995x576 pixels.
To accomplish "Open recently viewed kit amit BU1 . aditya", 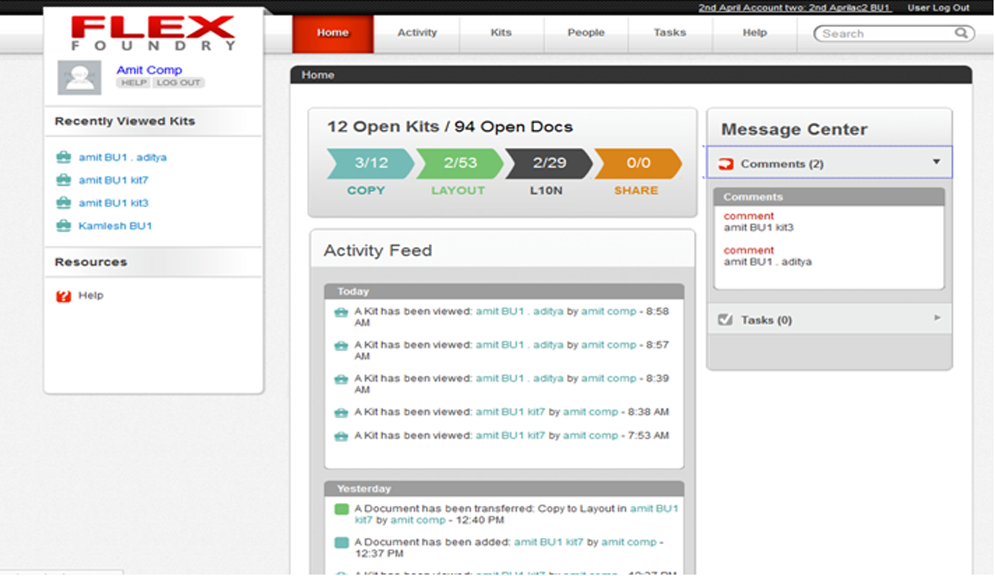I will tap(122, 157).
